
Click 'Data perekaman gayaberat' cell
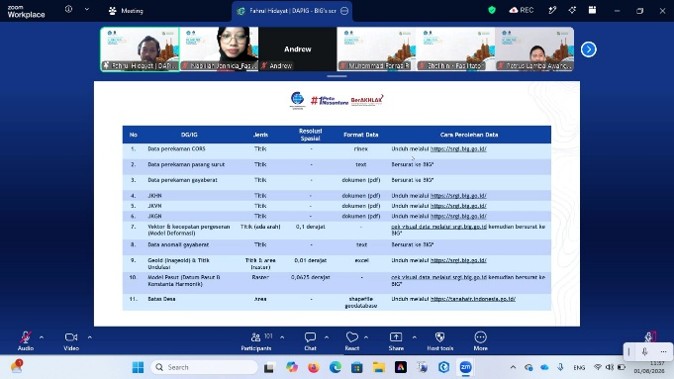pyautogui.click(x=183, y=180)
